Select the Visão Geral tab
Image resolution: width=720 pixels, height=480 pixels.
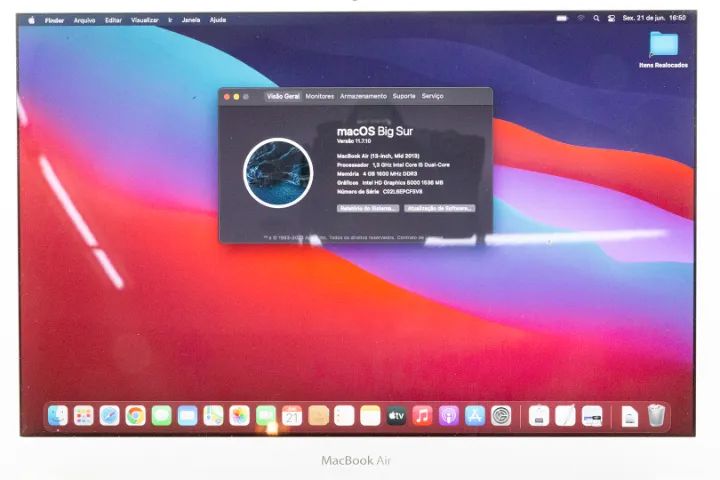[283, 96]
